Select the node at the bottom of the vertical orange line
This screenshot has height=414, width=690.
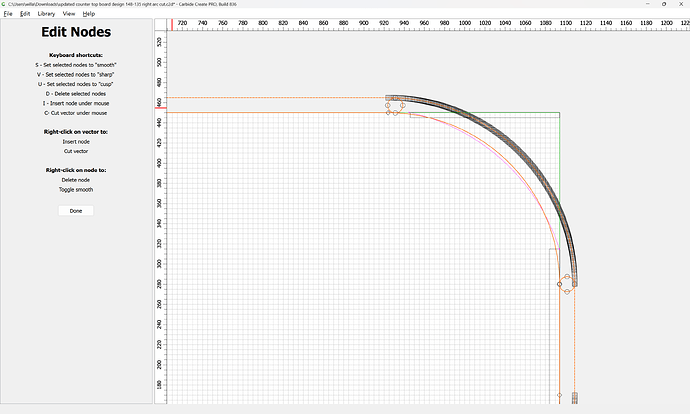click(x=559, y=395)
